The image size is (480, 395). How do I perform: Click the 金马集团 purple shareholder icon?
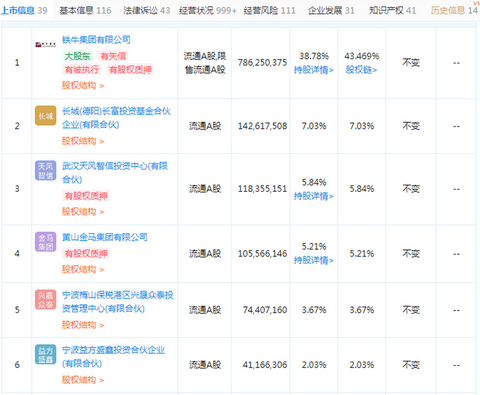[x=46, y=242]
